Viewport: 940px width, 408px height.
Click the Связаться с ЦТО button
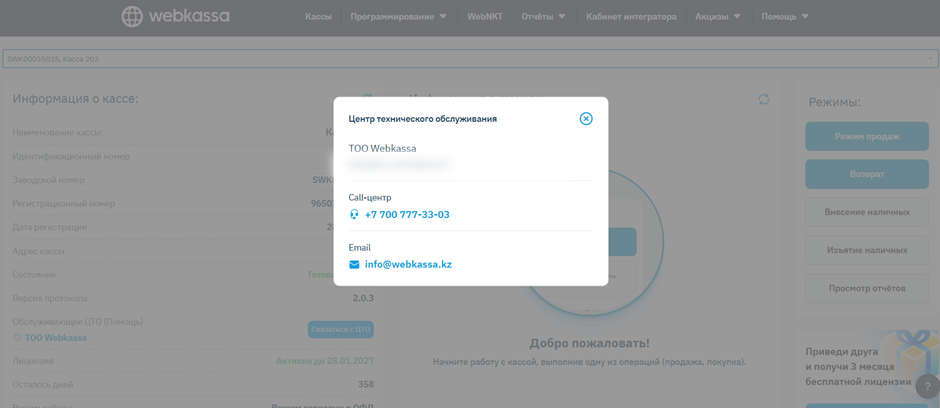[341, 329]
